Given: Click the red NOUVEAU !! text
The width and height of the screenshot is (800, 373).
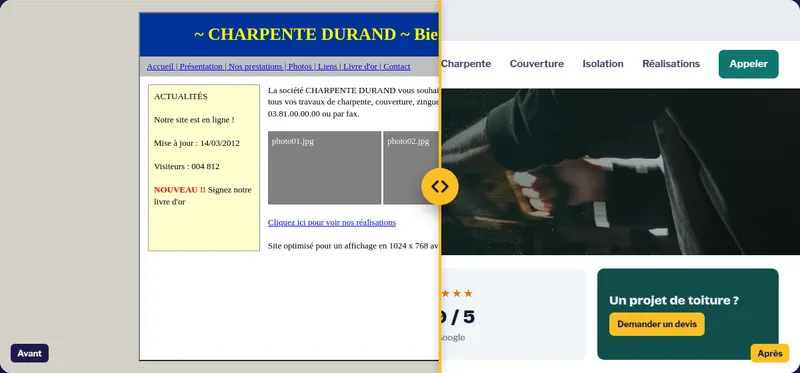Looking at the screenshot, I should pos(180,190).
